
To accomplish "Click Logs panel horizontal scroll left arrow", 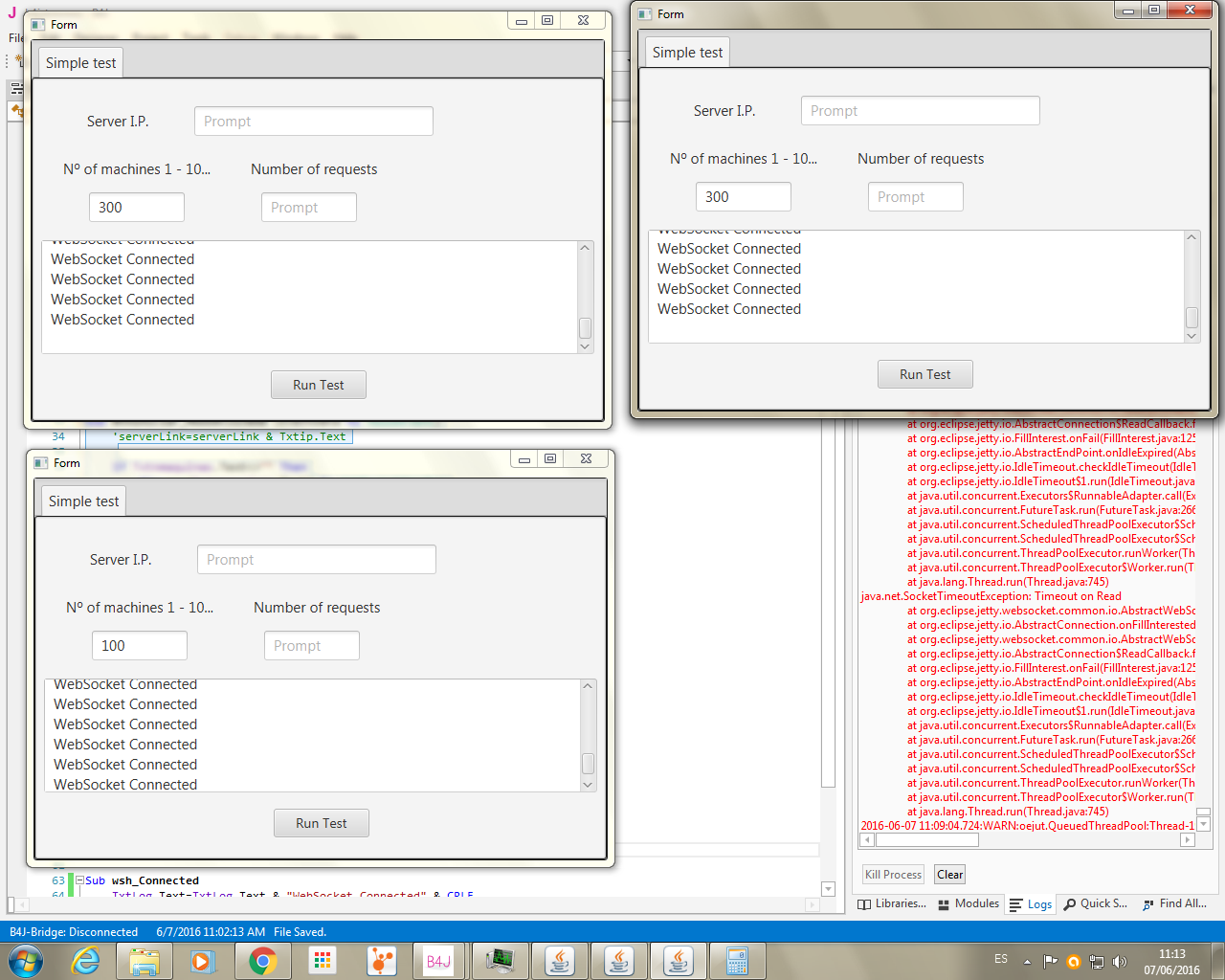I will click(x=867, y=840).
